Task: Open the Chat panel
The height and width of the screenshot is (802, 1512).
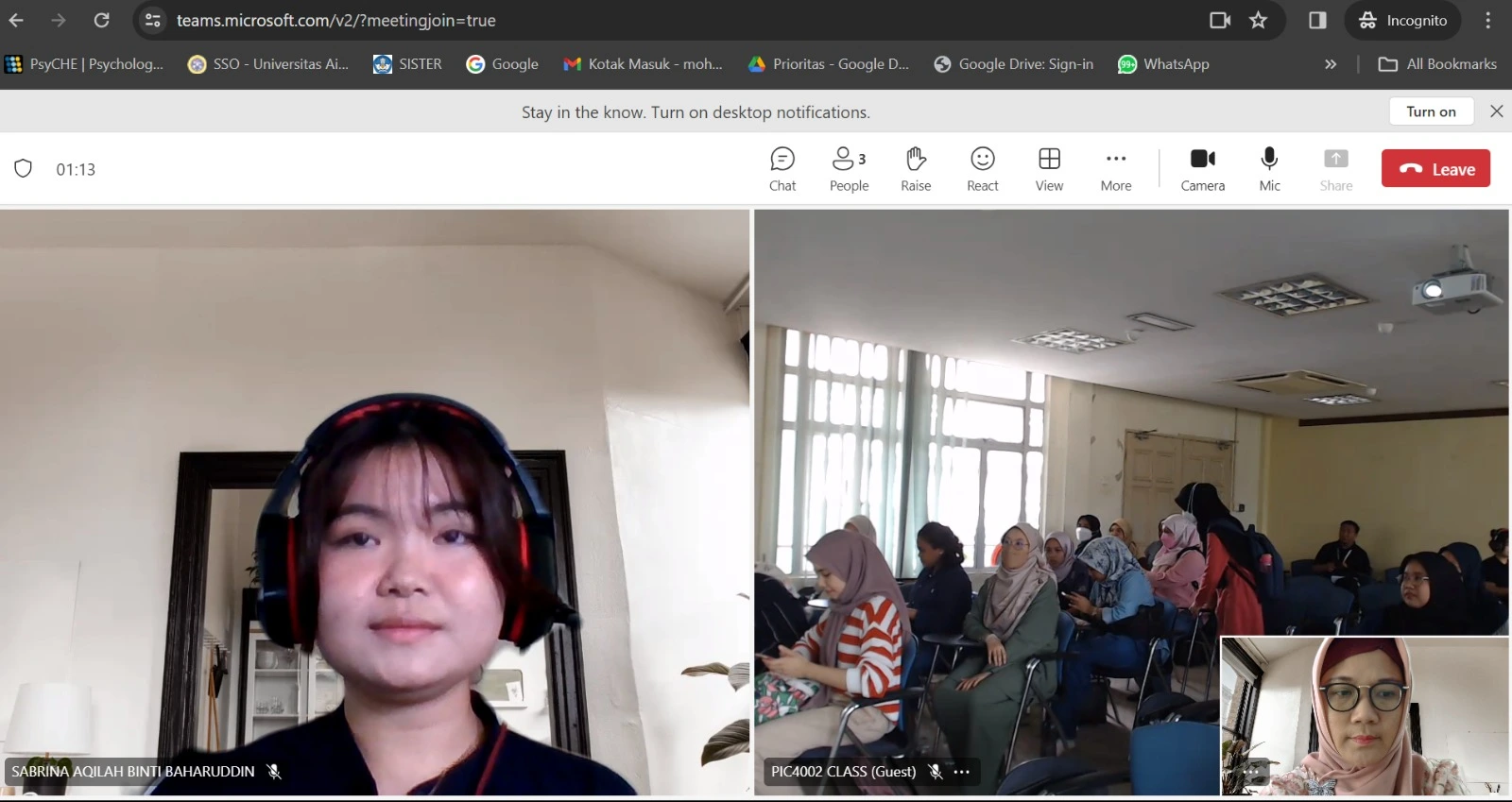Action: pyautogui.click(x=782, y=170)
